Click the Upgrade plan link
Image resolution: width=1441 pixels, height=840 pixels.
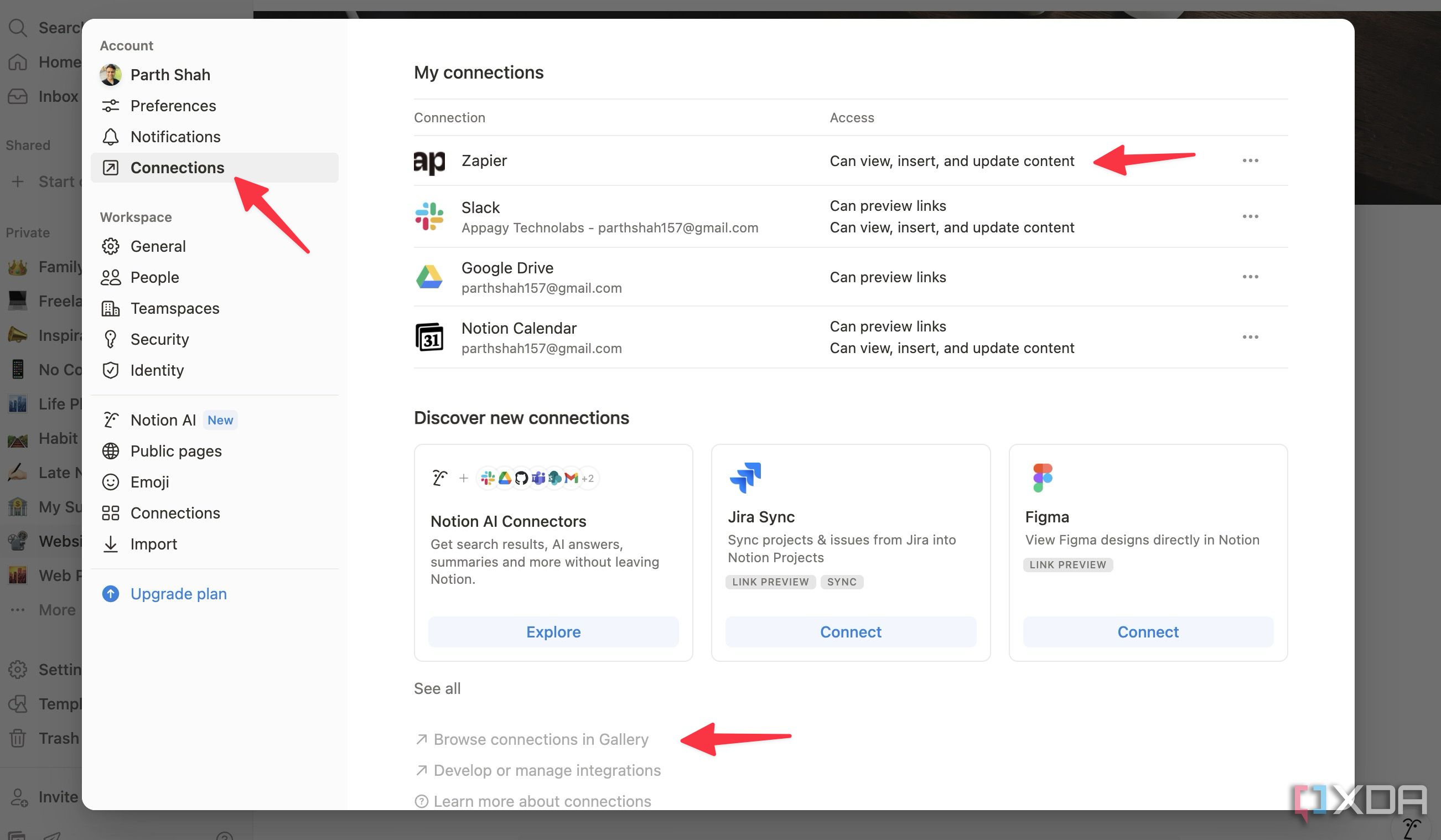(x=178, y=594)
